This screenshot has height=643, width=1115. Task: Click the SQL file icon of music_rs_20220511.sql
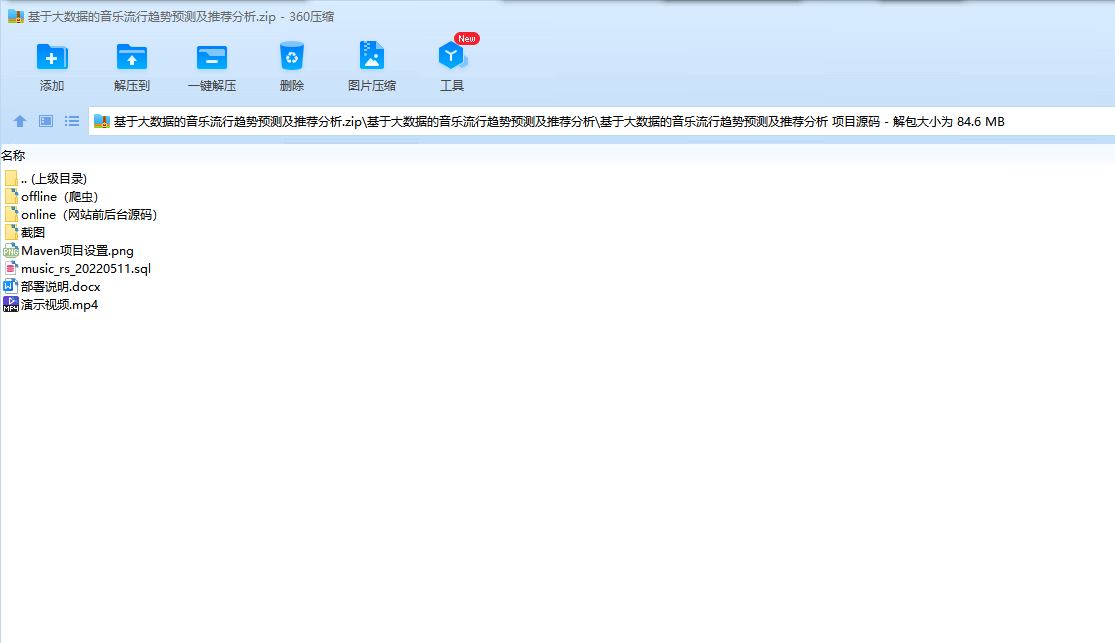(x=11, y=268)
